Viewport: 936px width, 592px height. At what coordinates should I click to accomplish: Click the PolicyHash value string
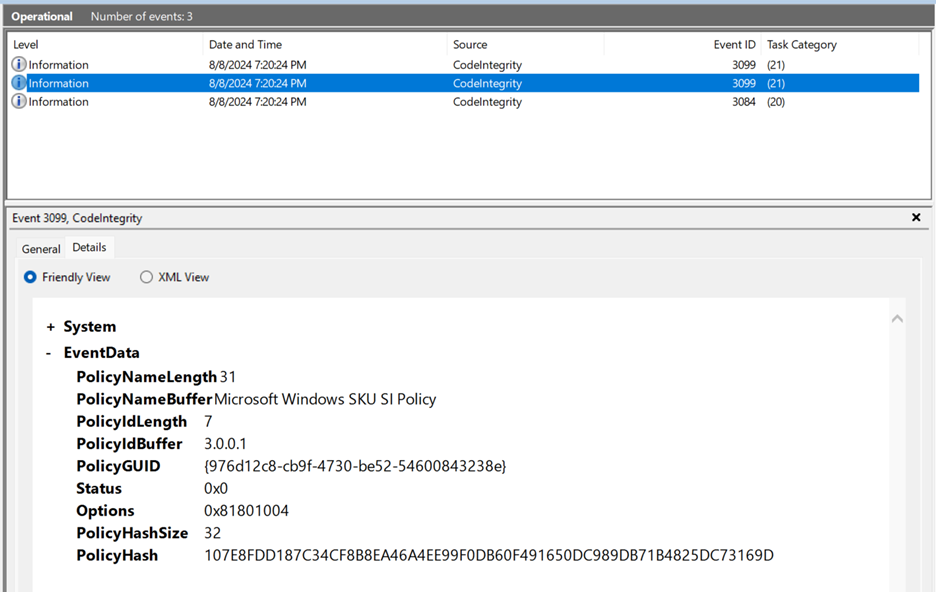[x=489, y=556]
